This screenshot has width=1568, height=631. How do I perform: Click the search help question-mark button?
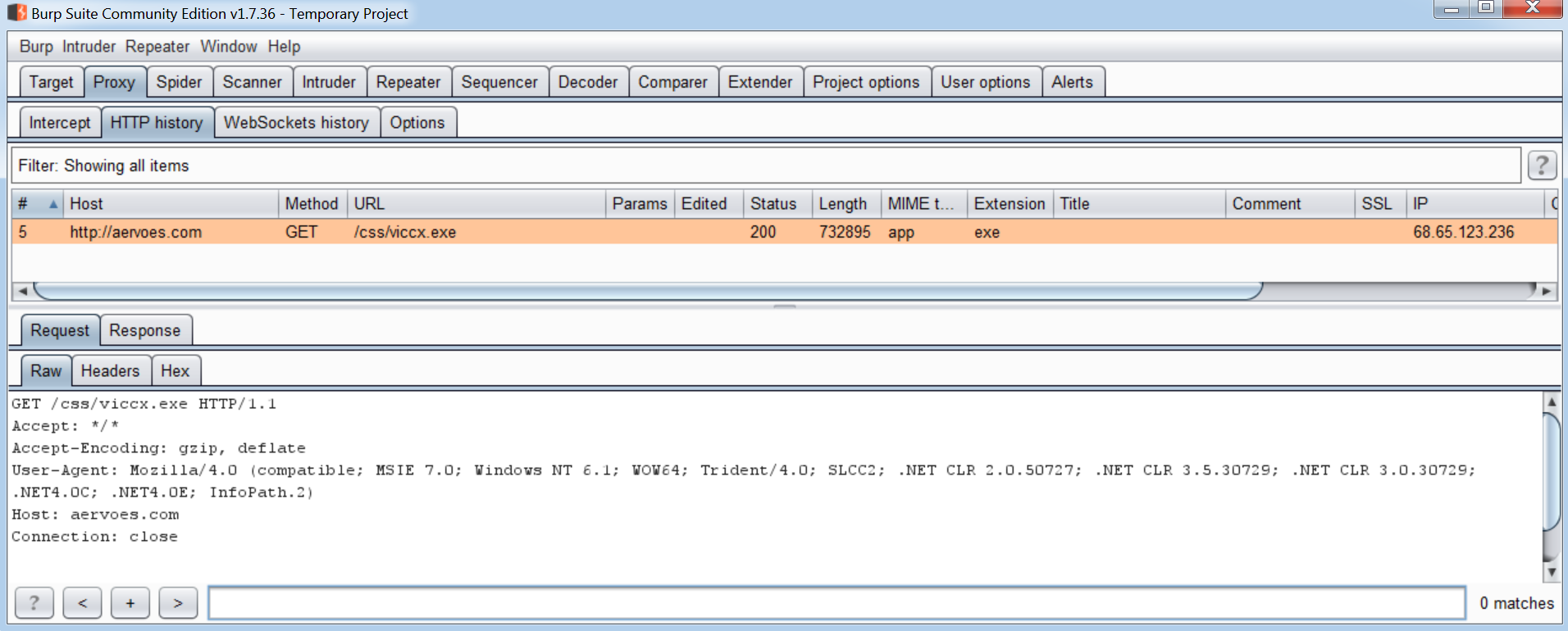(34, 603)
